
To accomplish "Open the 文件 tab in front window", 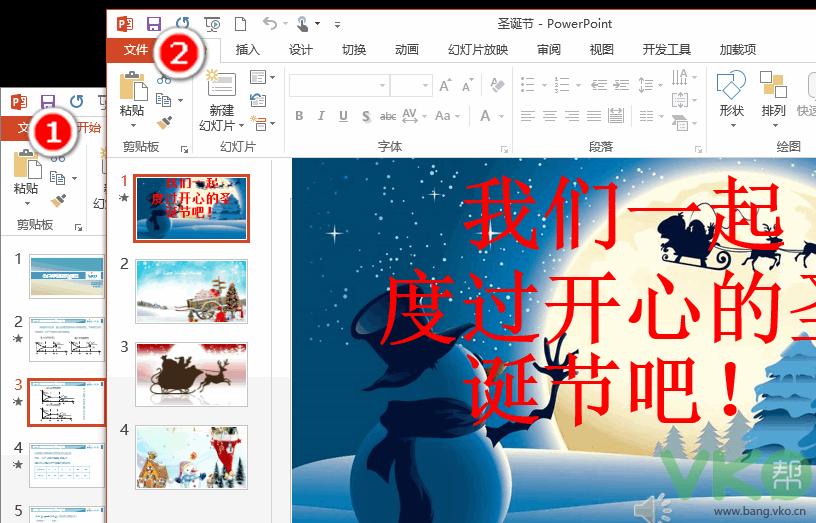I will click(136, 49).
